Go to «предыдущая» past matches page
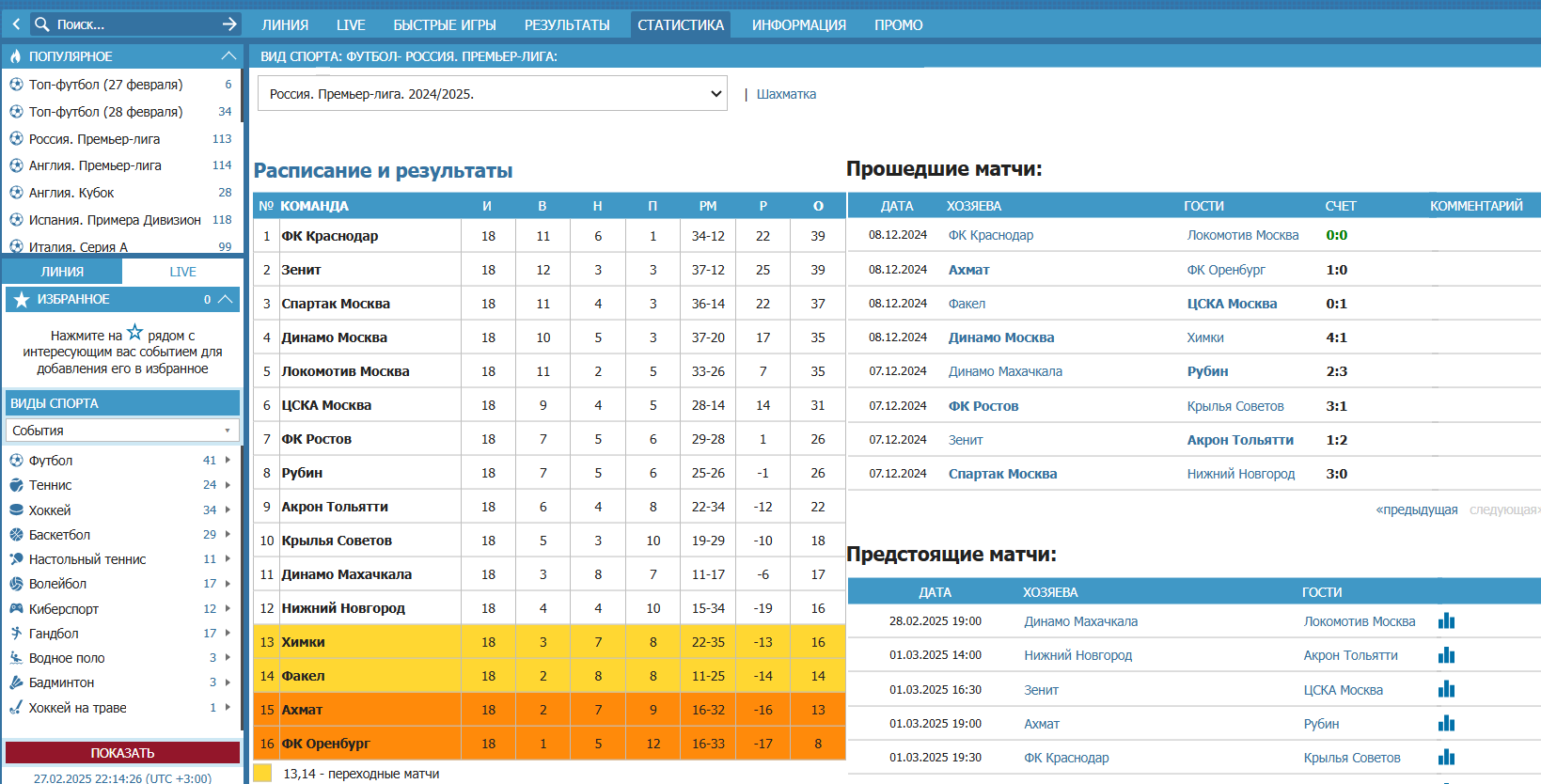This screenshot has height=784, width=1541. coord(1417,510)
